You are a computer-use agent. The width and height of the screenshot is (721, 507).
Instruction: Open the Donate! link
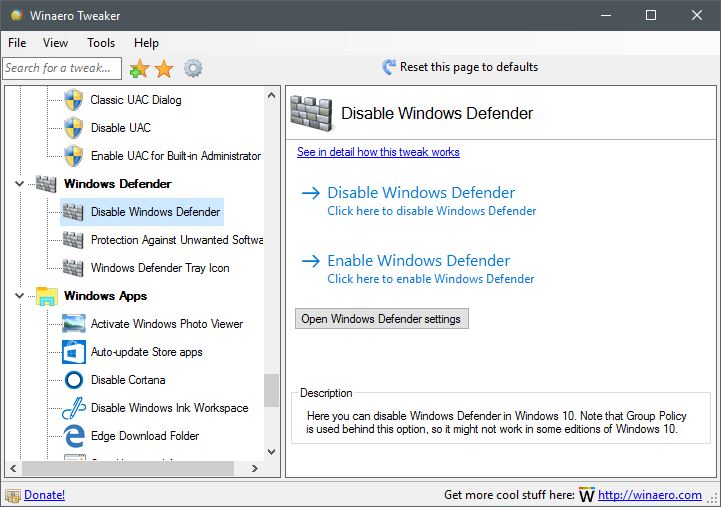point(44,495)
